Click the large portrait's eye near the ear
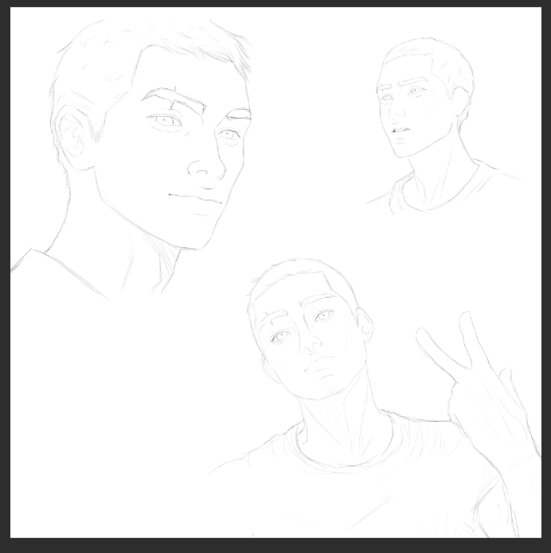The width and height of the screenshot is (551, 553). 164,121
